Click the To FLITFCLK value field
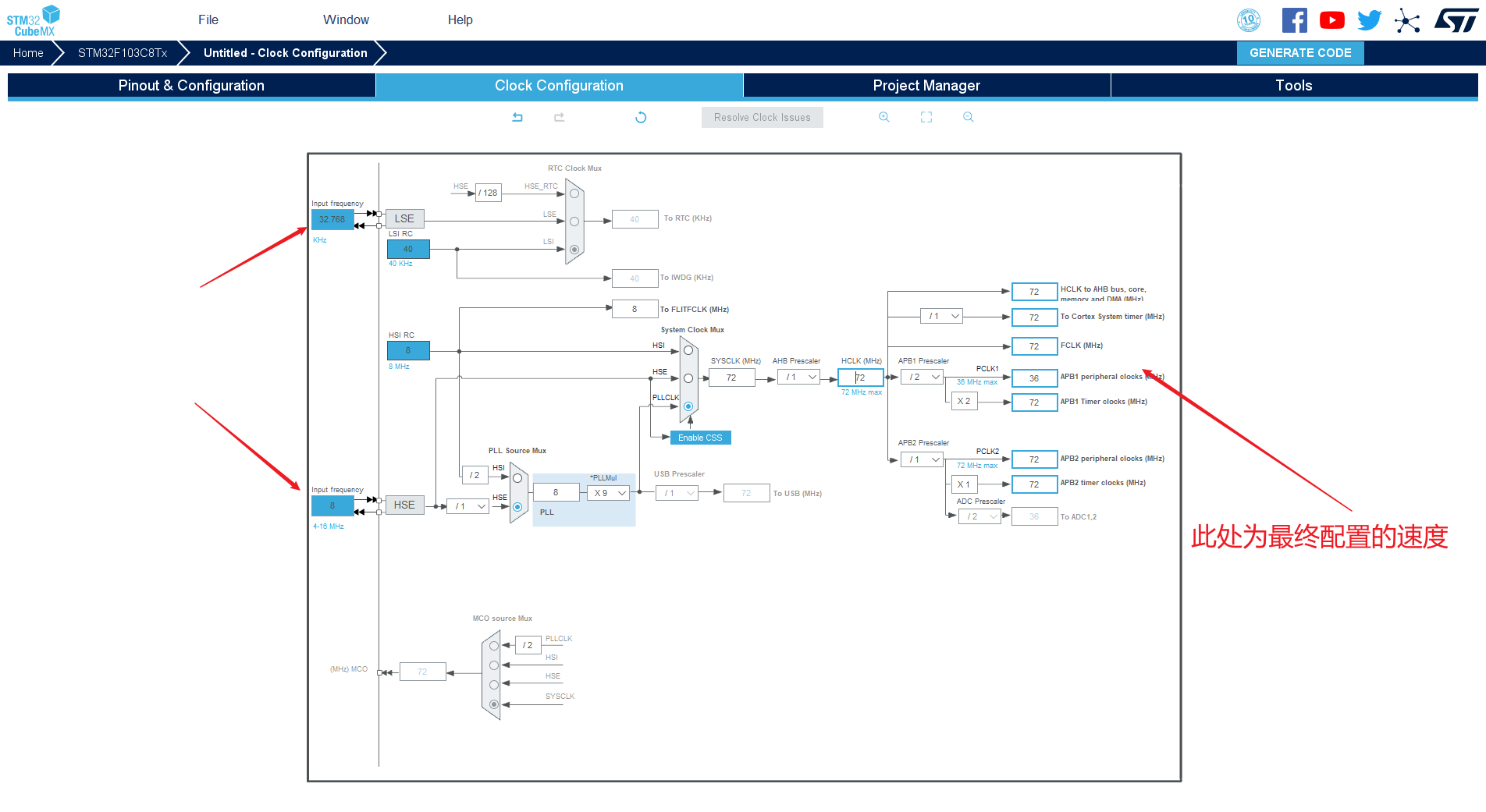The width and height of the screenshot is (1486, 812). click(635, 310)
